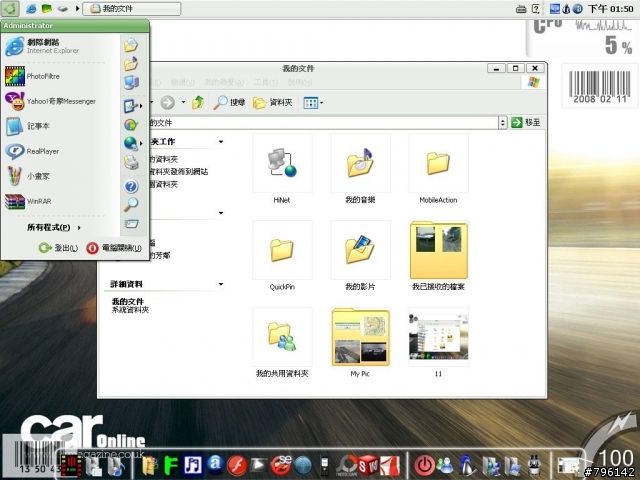Screen dimensions: 640x480
Task: Click the forward arrow in the Explorer toolbar
Action: click(x=167, y=102)
